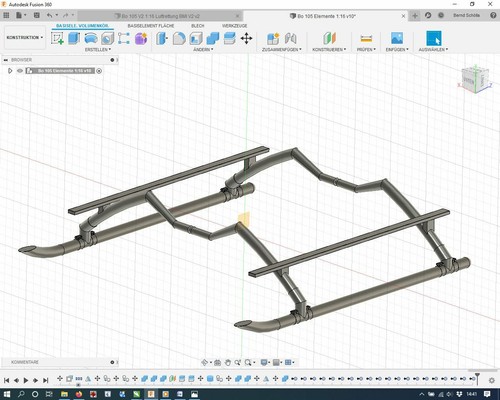Expand the root component tree node

(x=10, y=71)
